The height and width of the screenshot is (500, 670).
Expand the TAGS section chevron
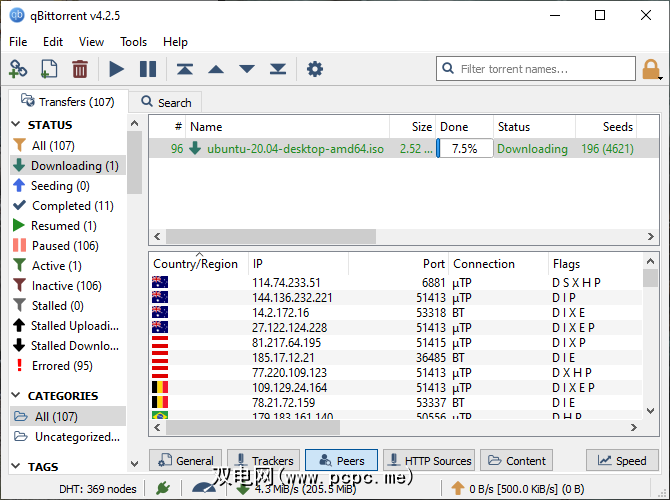(x=17, y=467)
